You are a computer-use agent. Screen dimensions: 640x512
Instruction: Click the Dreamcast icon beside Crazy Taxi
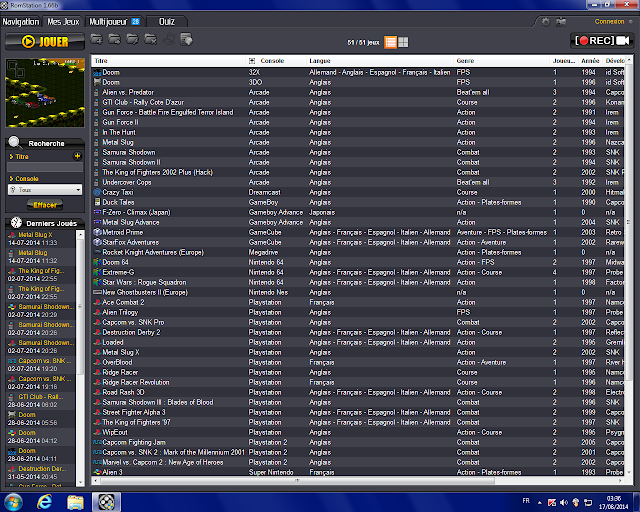click(x=97, y=192)
